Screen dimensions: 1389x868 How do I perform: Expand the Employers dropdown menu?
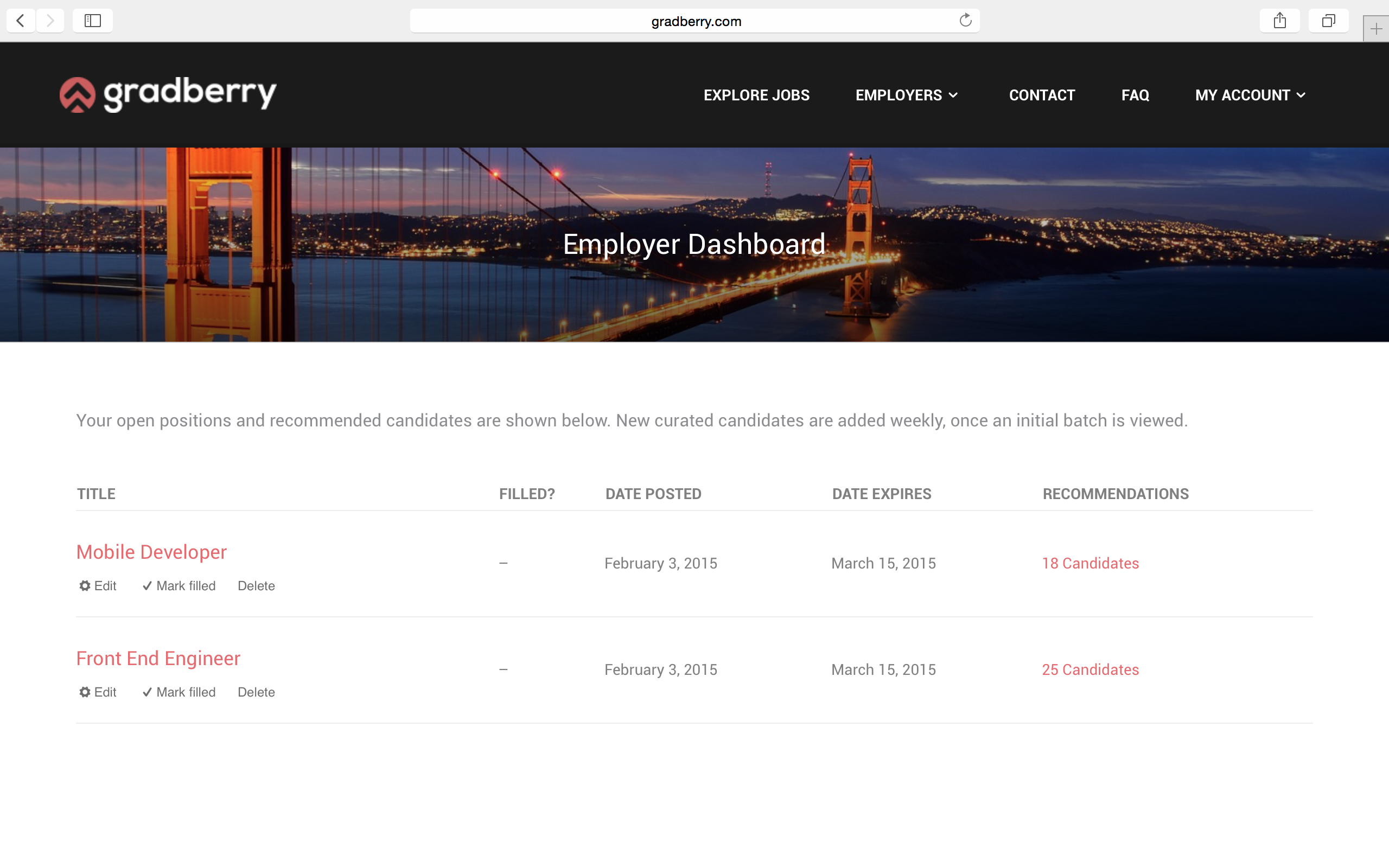906,95
